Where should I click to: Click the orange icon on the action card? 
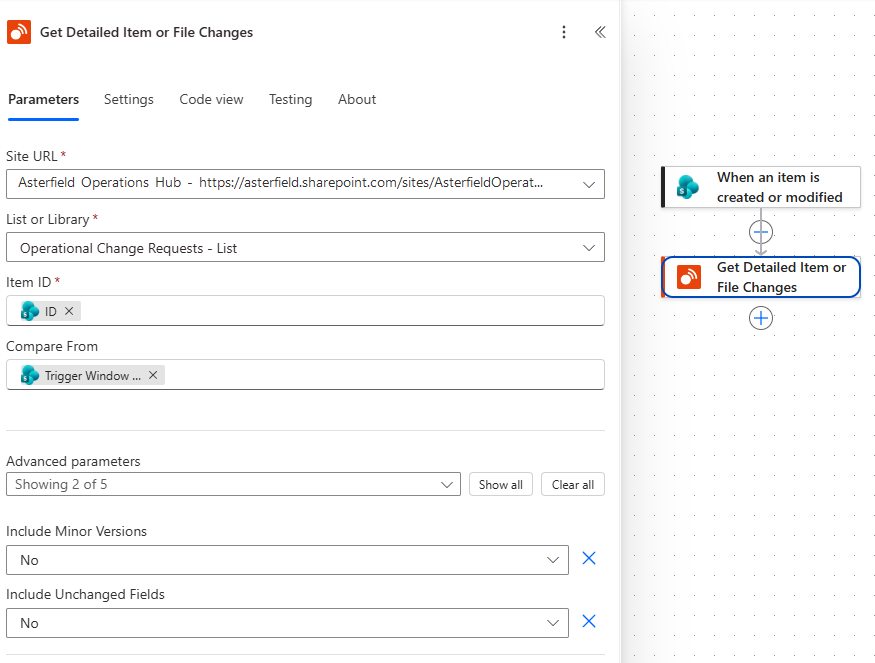[x=689, y=277]
